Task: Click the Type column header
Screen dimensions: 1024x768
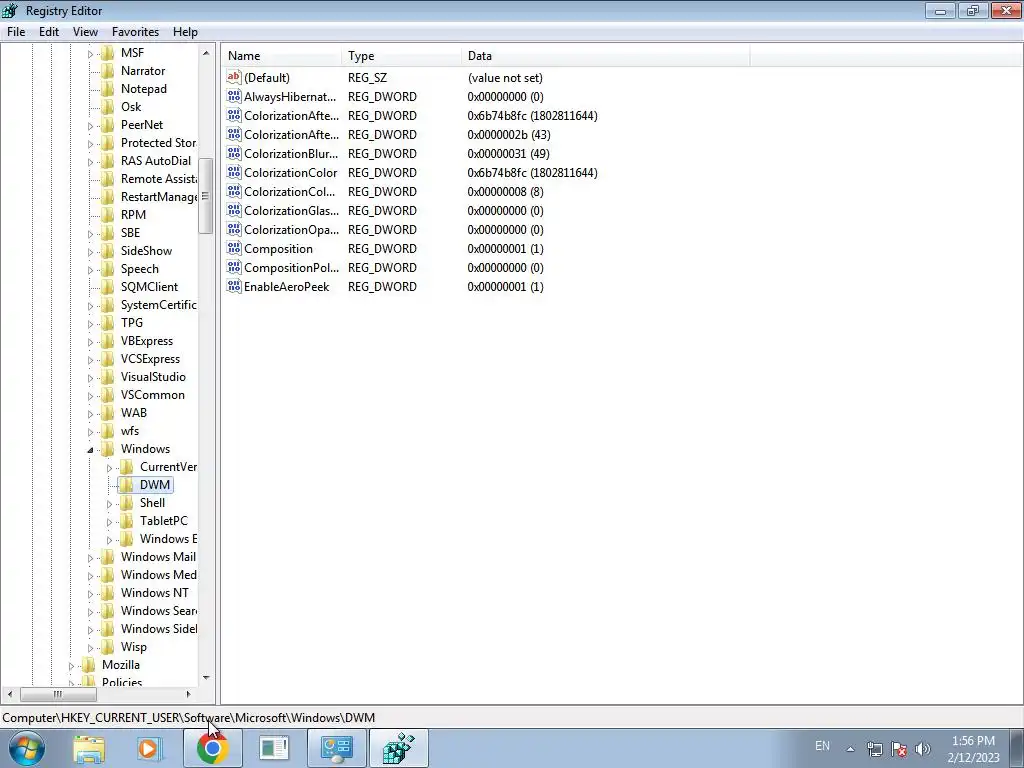Action: [x=401, y=56]
